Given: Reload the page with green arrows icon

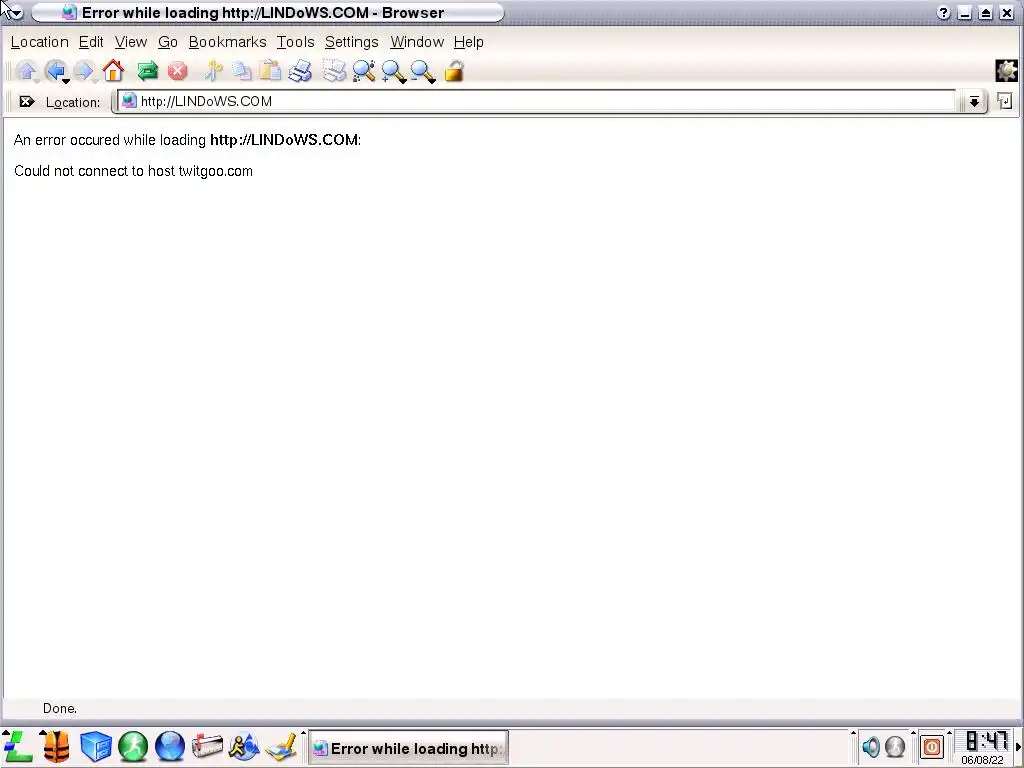Looking at the screenshot, I should (x=148, y=71).
